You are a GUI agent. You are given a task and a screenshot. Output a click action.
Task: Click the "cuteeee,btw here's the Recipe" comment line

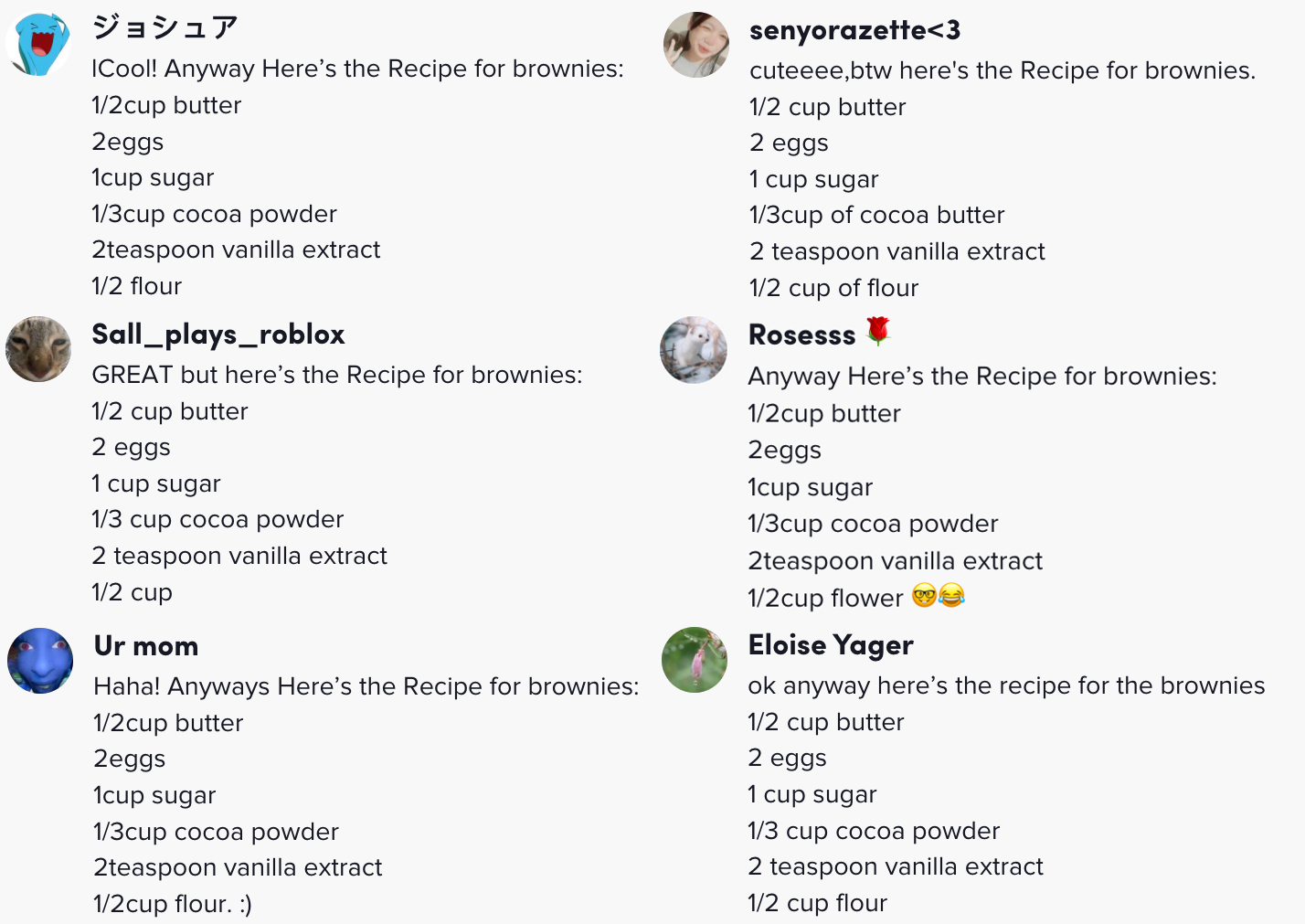tap(1003, 70)
